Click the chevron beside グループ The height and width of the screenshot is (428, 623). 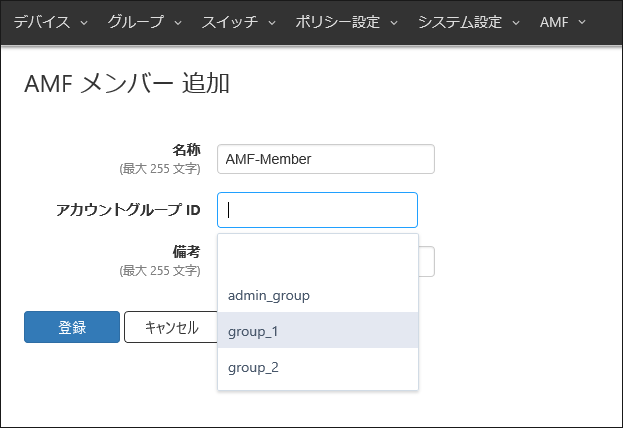click(177, 22)
